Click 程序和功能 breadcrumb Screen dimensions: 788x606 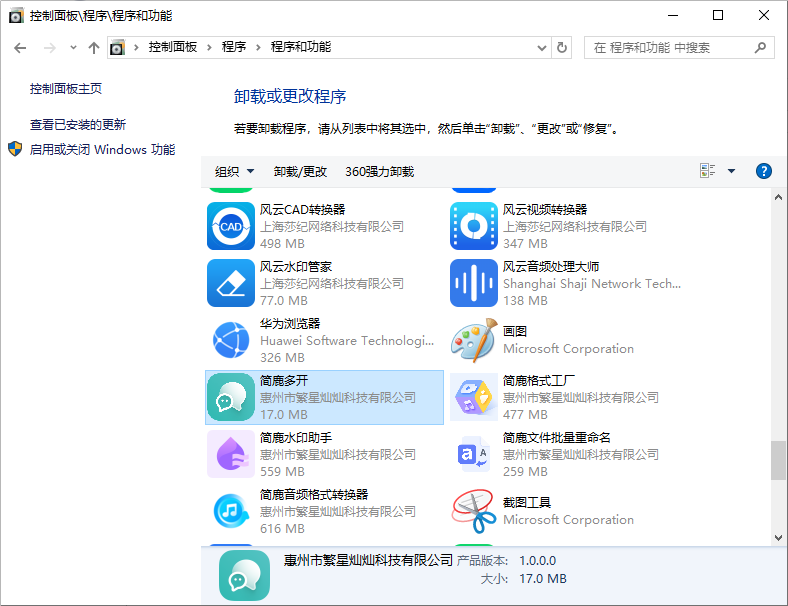click(301, 47)
